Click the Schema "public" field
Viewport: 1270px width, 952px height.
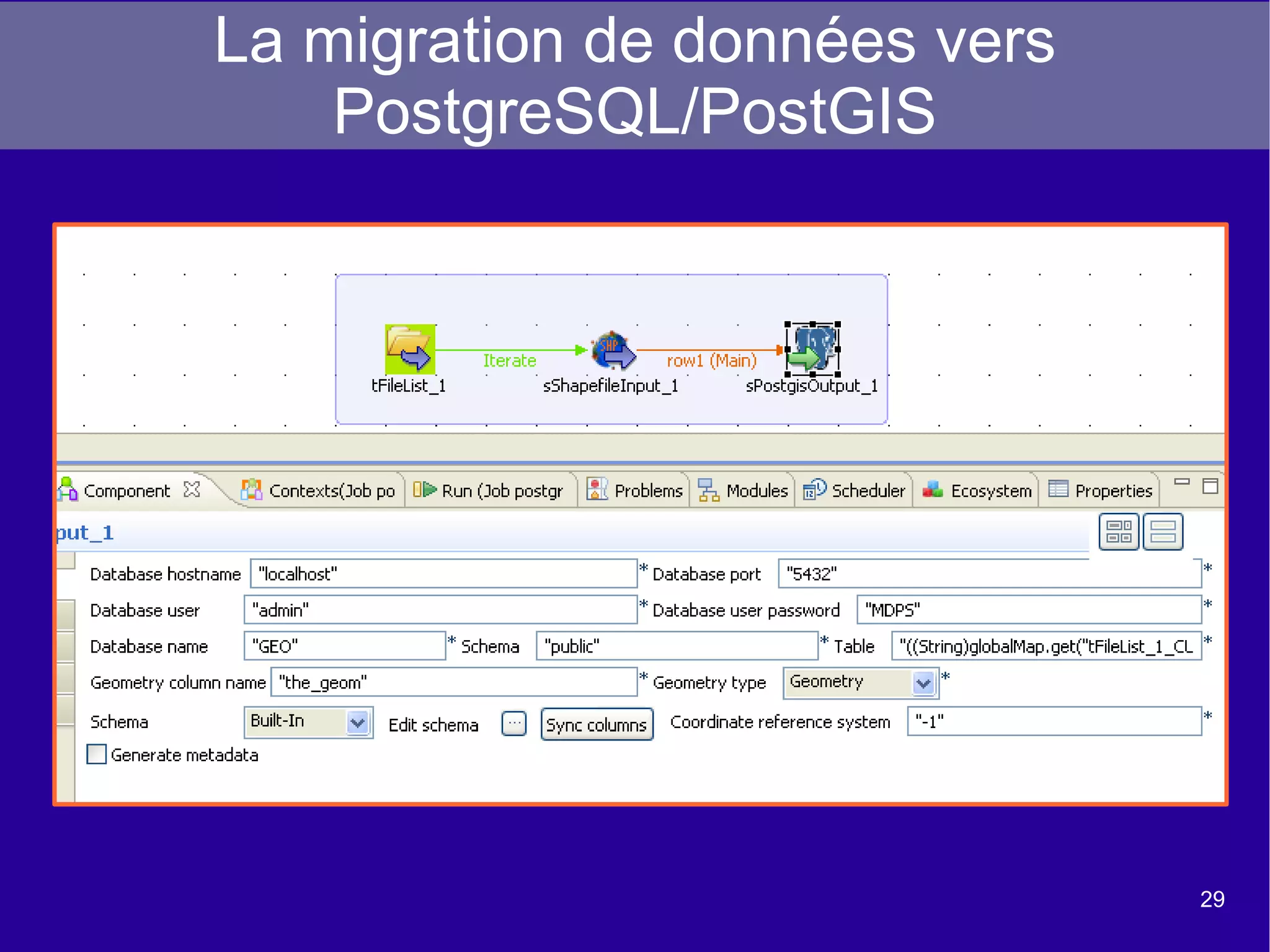click(677, 646)
